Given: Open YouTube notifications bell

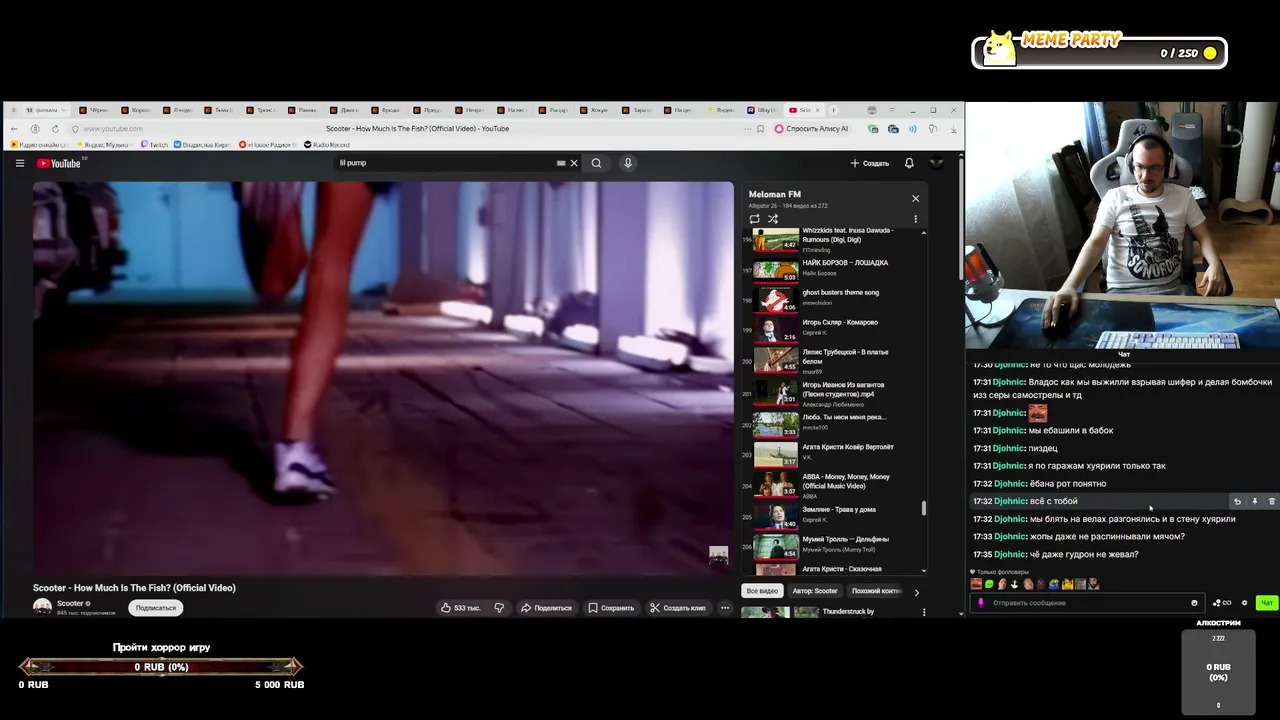Looking at the screenshot, I should 909,163.
